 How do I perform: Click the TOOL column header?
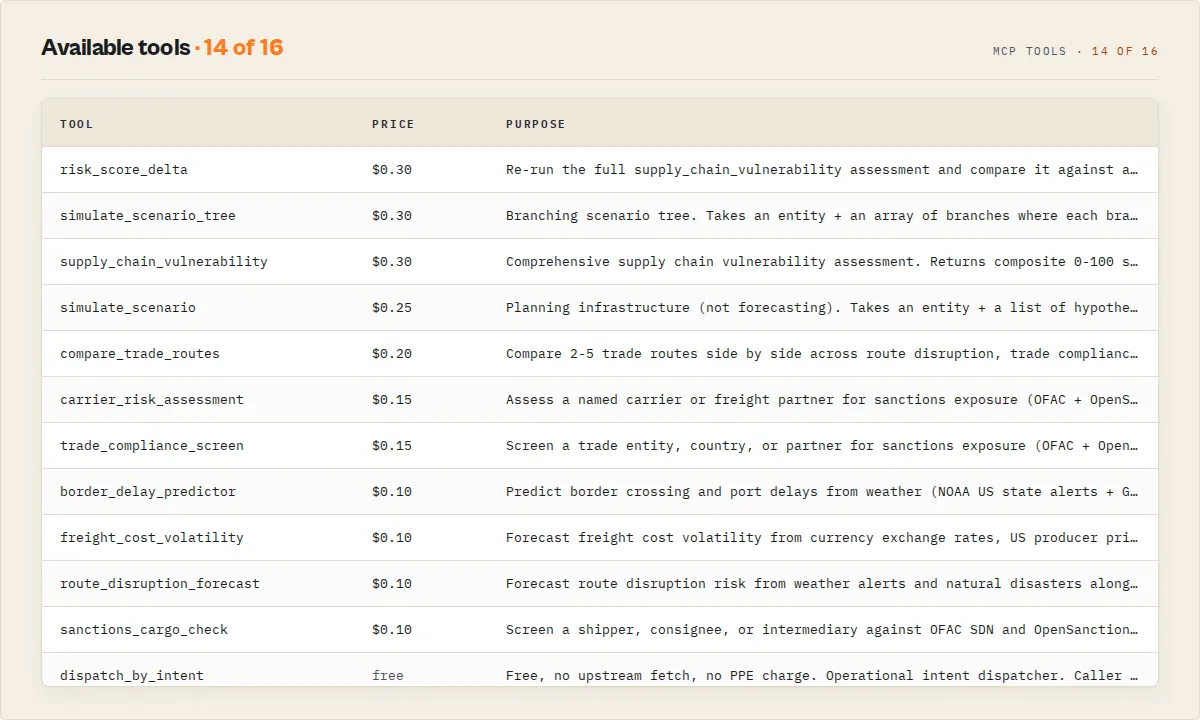pos(77,124)
